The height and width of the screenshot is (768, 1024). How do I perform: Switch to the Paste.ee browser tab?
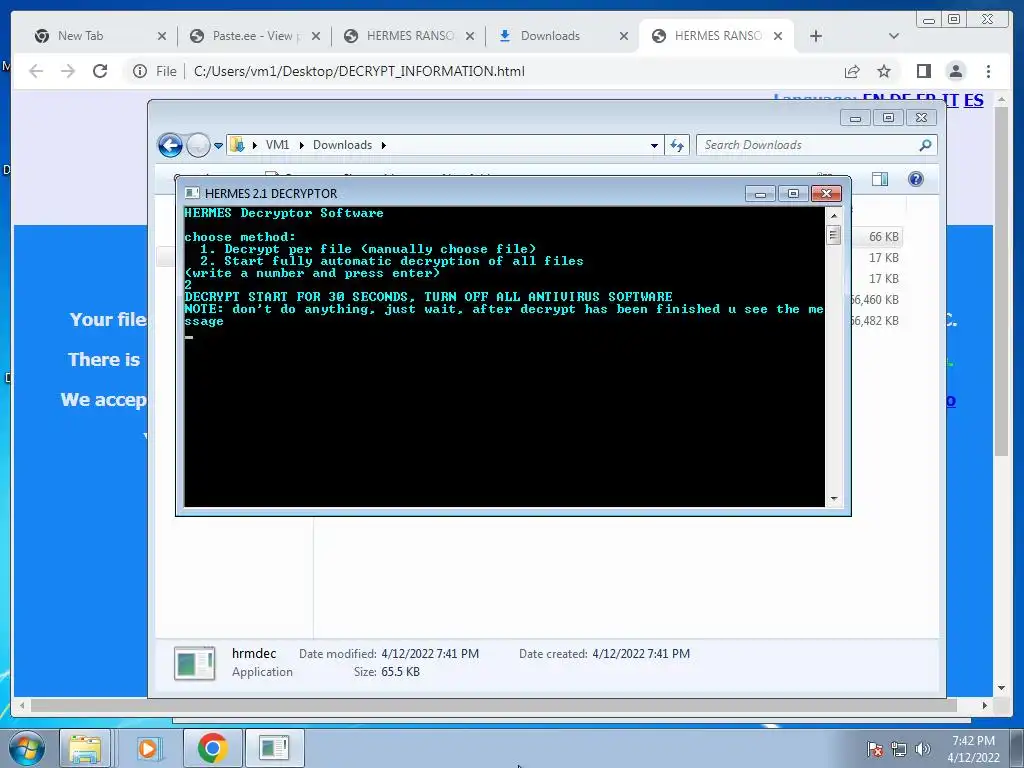(x=256, y=36)
